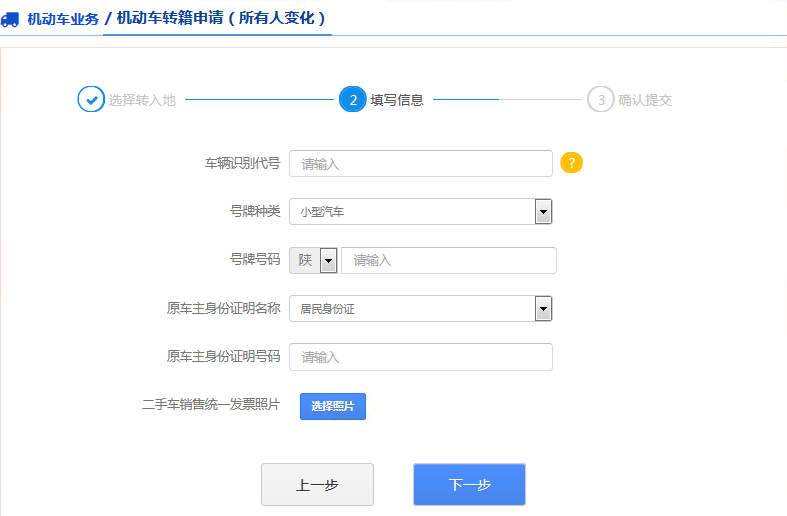The image size is (787, 516).
Task: Open the 机动车业务 breadcrumb link
Action: click(63, 19)
